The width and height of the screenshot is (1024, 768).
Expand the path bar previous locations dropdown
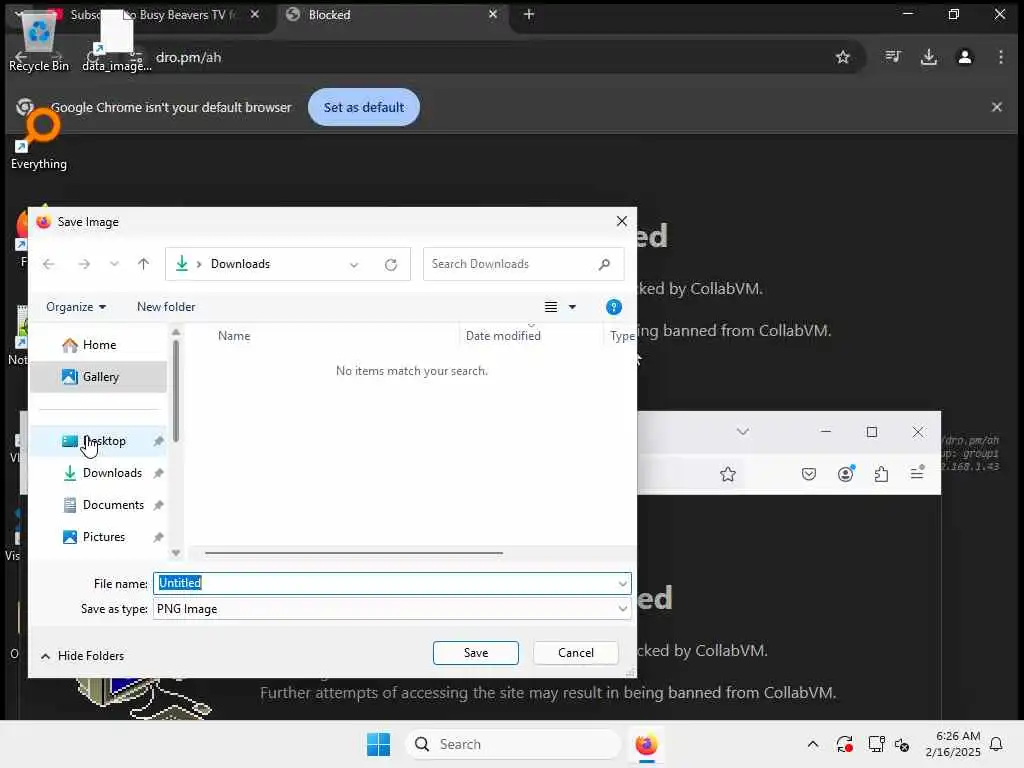354,264
